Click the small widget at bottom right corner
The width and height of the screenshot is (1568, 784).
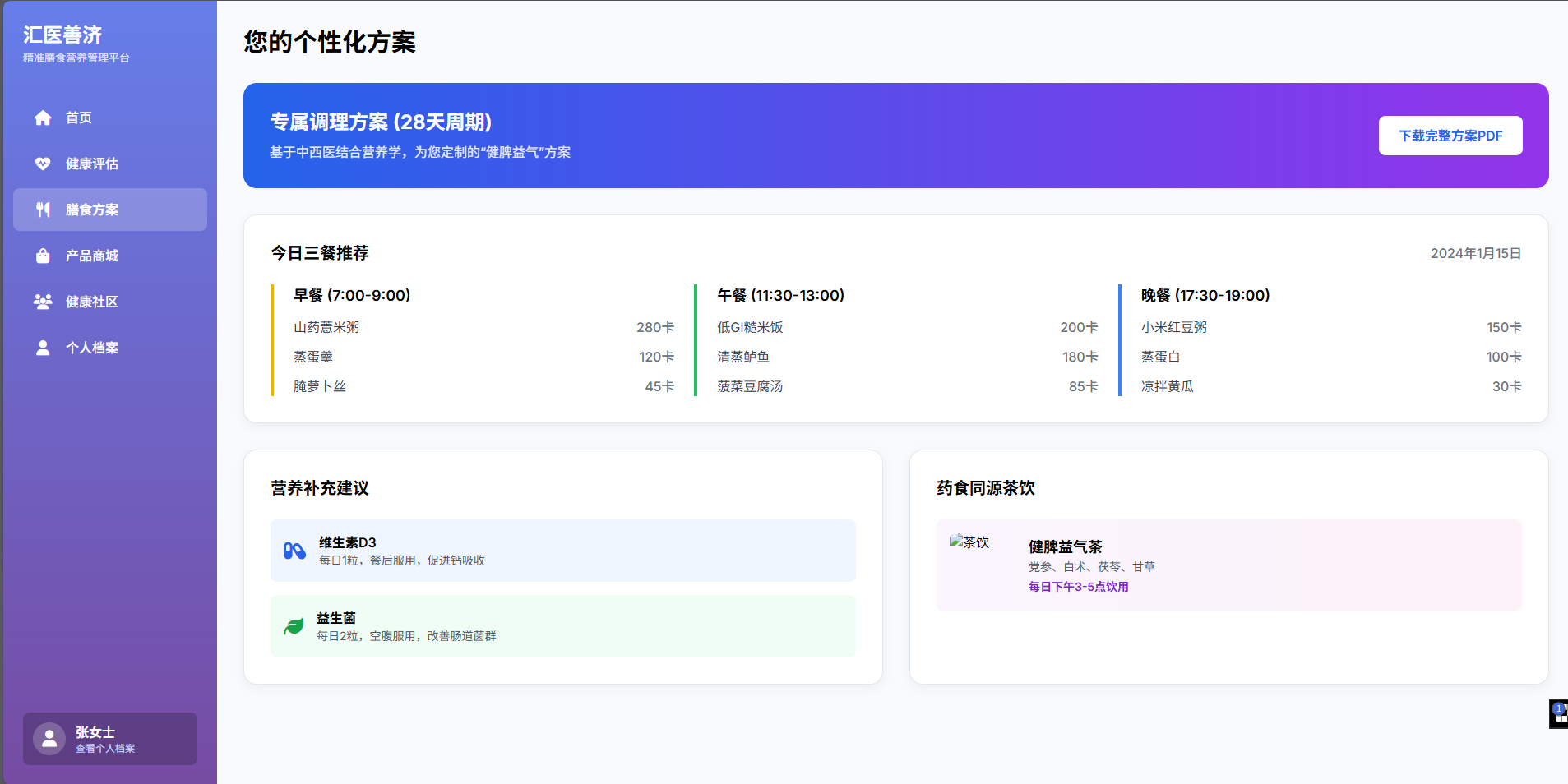coord(1556,714)
